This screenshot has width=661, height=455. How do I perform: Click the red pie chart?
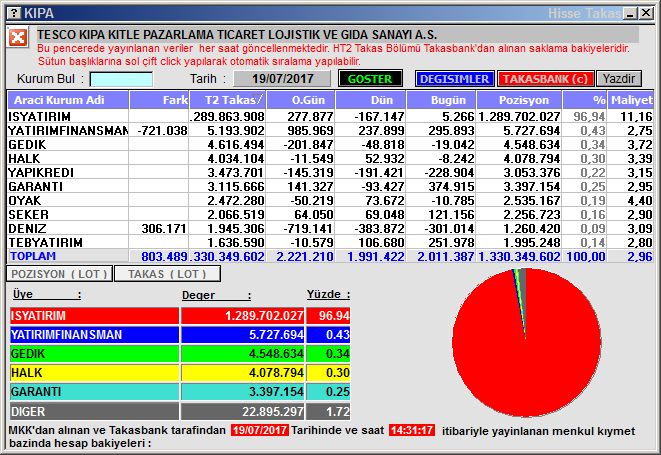[x=527, y=342]
